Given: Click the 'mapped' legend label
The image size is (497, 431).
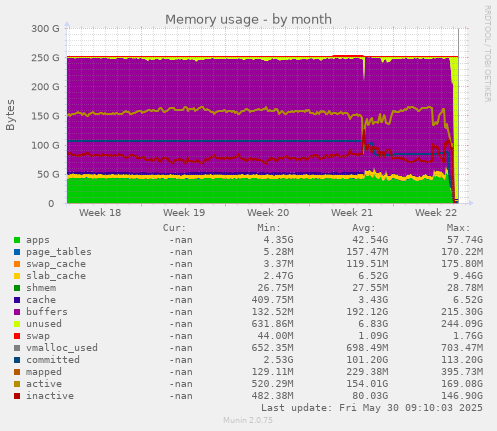Looking at the screenshot, I should 44,372.
